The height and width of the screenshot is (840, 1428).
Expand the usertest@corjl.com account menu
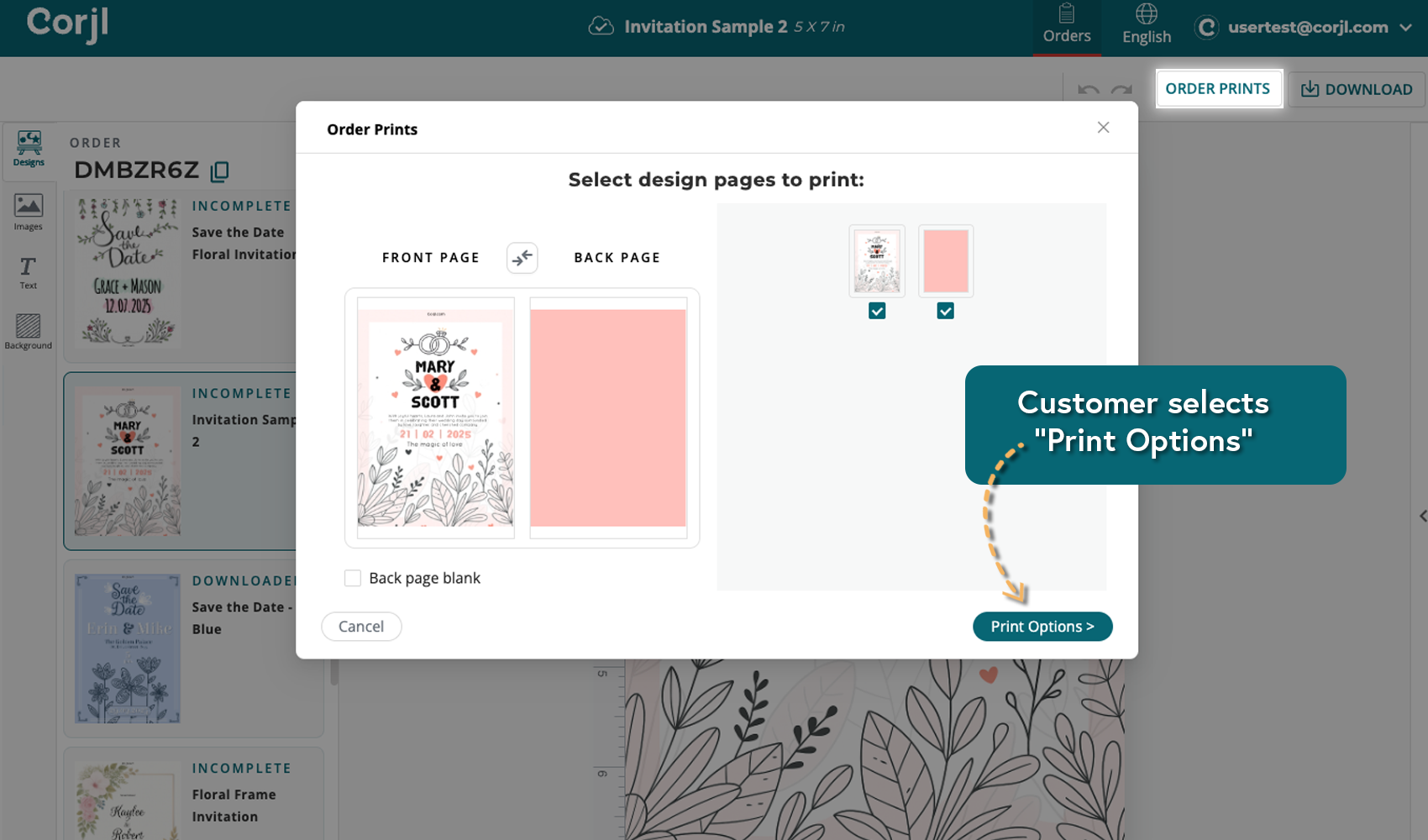1405,28
